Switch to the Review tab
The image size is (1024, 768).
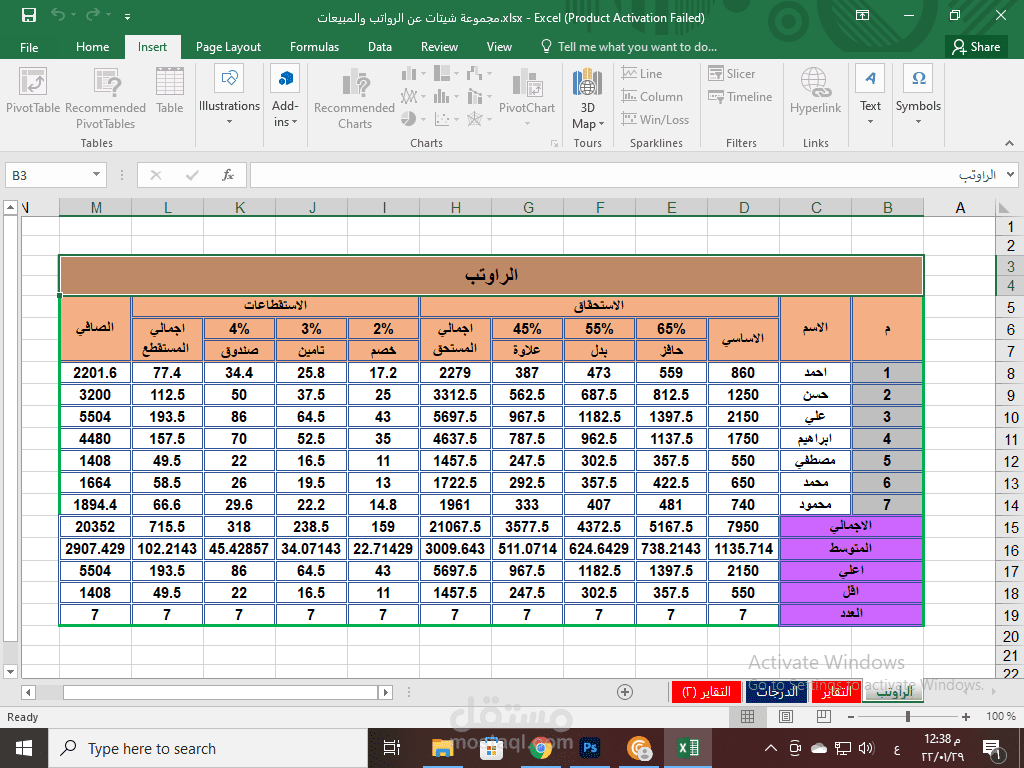click(440, 47)
